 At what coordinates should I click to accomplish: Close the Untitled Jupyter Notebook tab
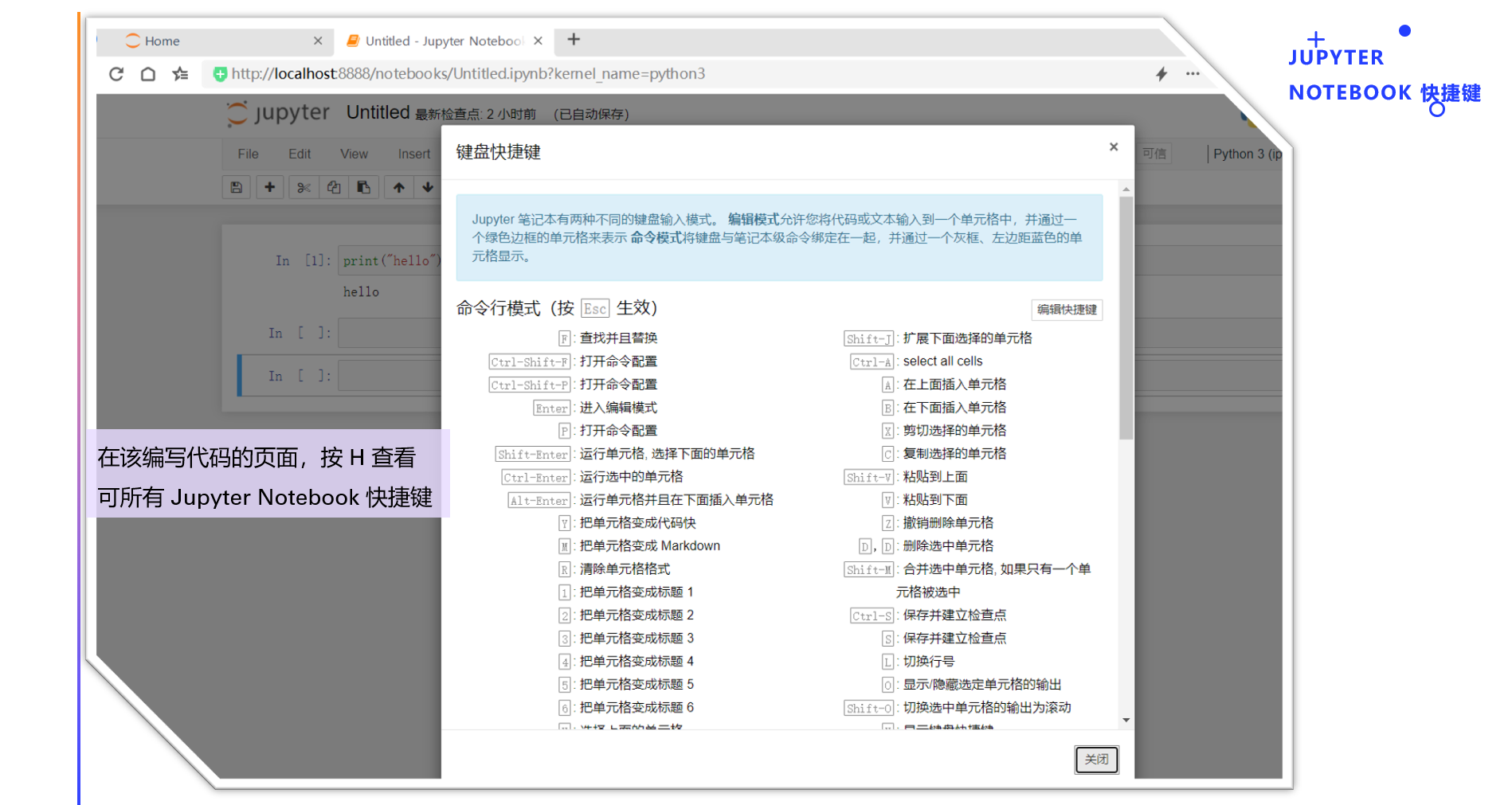click(539, 41)
